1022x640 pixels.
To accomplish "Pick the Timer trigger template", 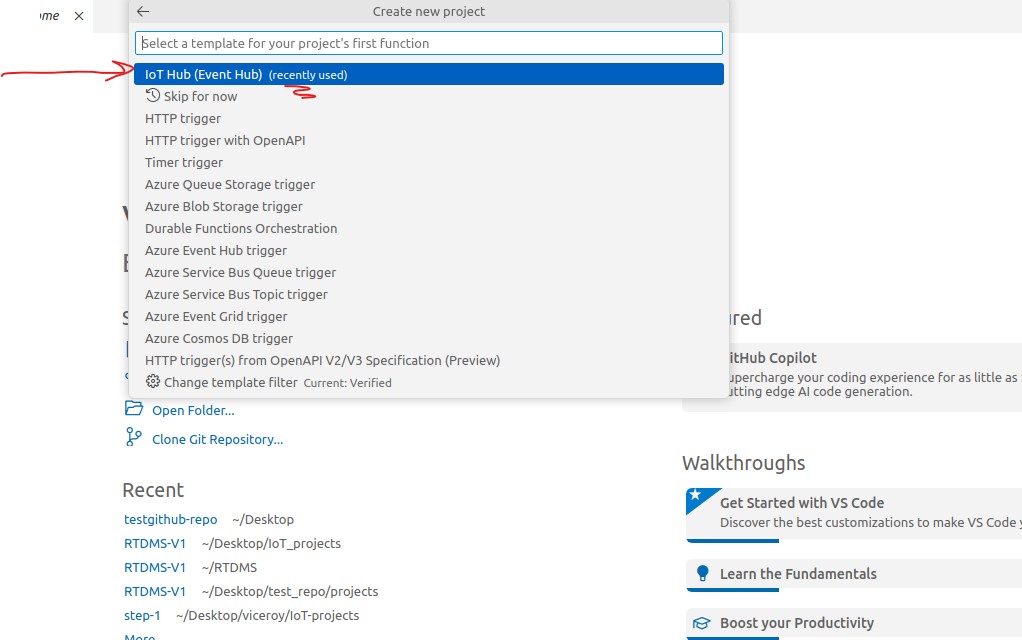I will pos(429,163).
